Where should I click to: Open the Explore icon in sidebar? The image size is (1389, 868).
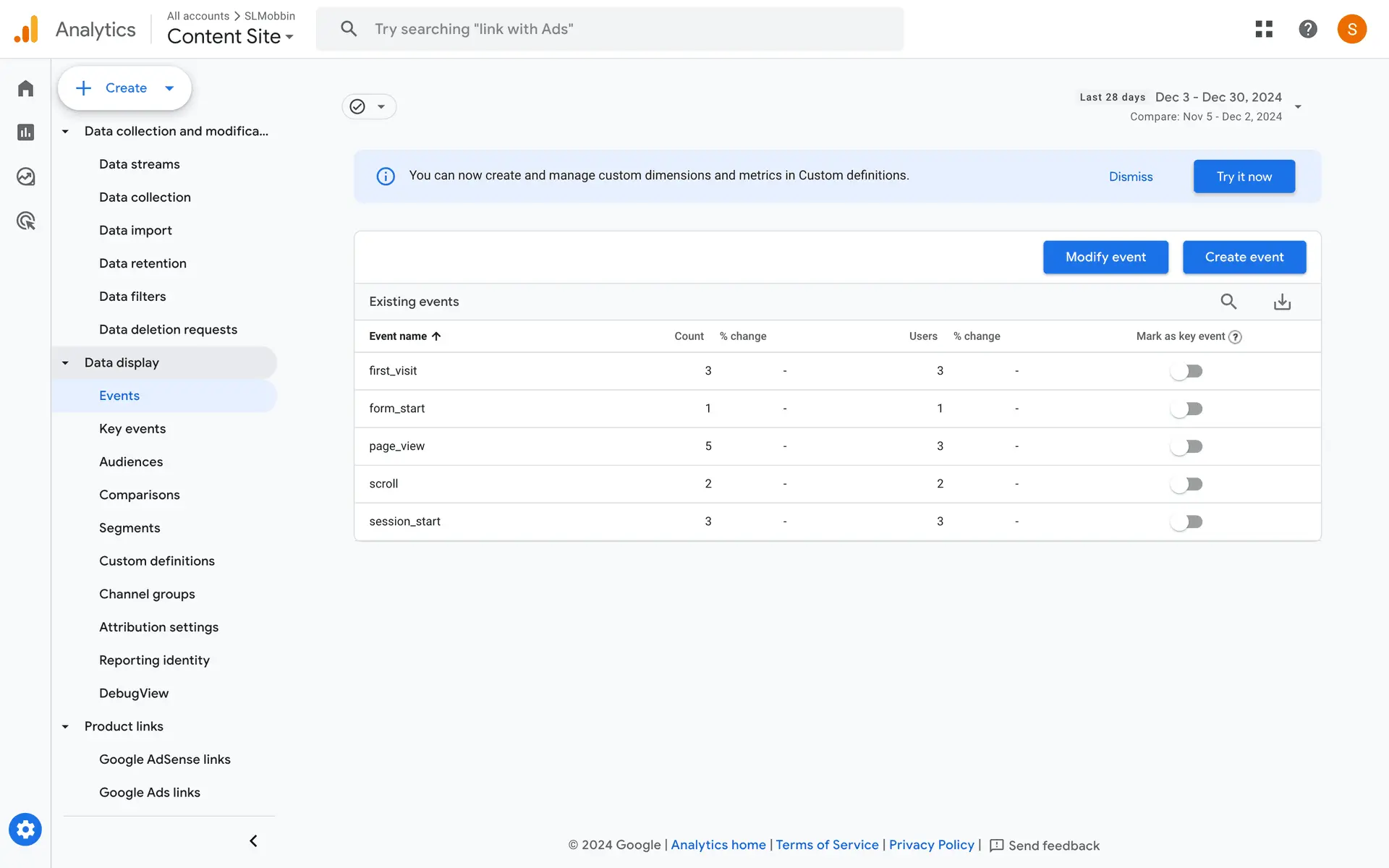coord(26,176)
